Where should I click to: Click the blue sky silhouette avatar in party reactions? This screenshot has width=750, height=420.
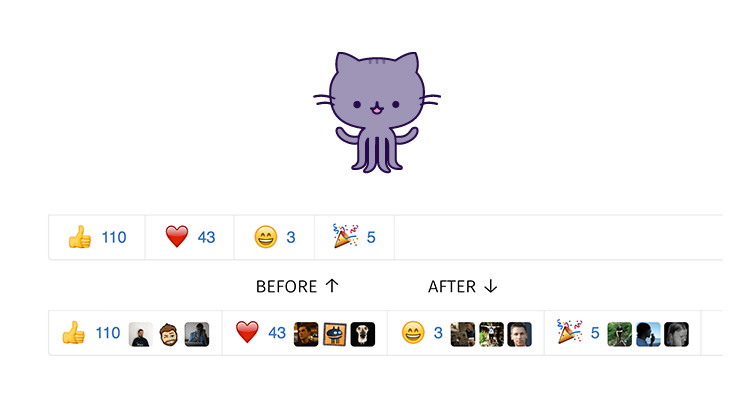click(x=648, y=334)
